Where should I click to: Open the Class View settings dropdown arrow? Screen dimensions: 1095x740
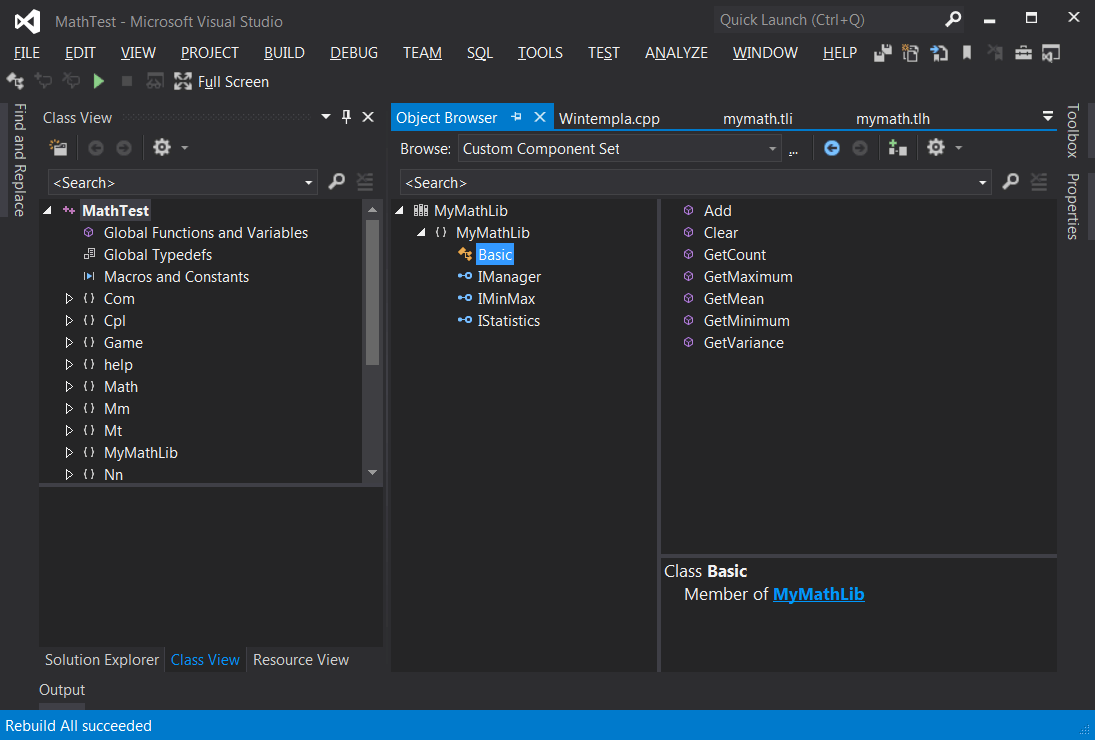coord(184,148)
